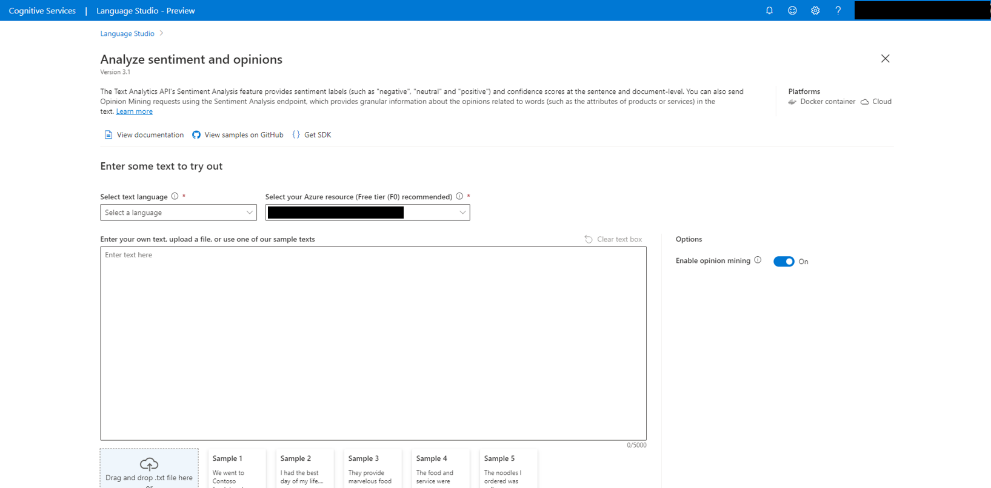Select the Sample 4 card
Screen dimensions: 991x488
click(x=441, y=468)
